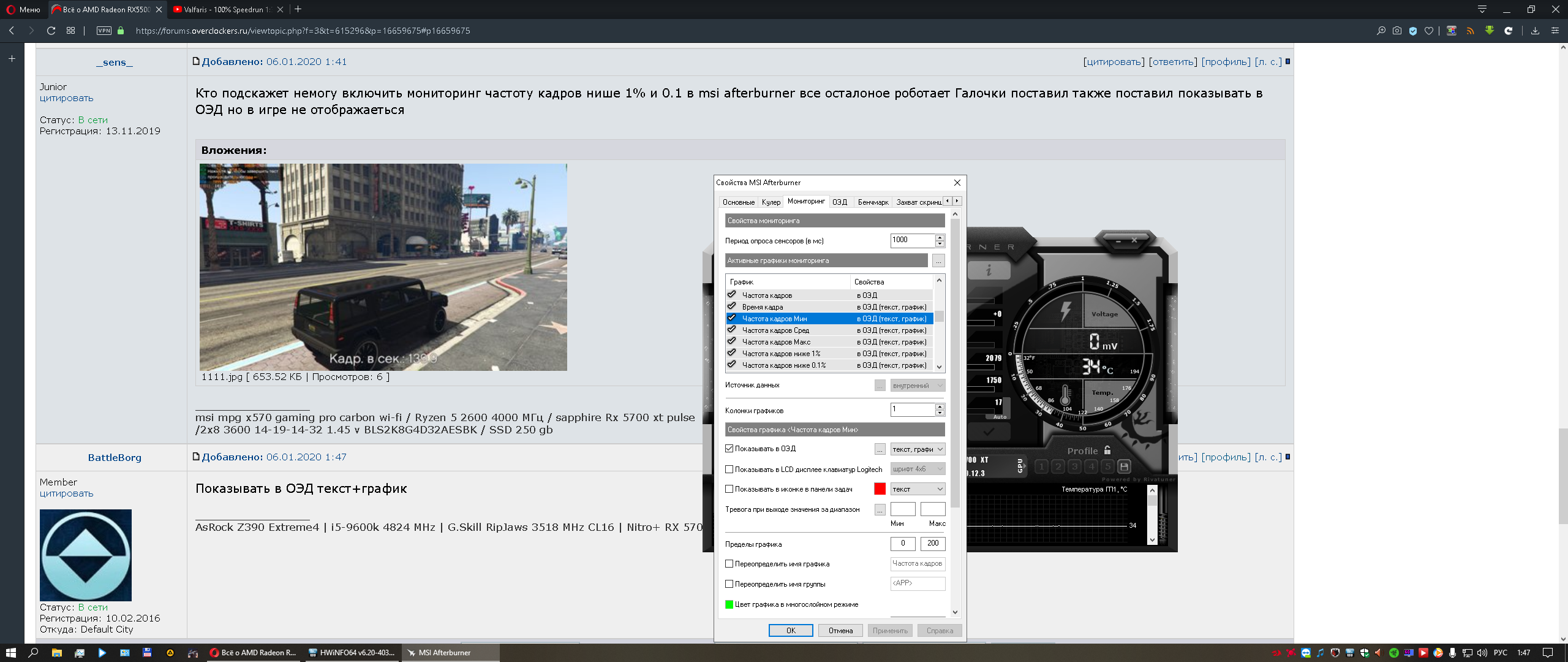The width and height of the screenshot is (1568, 662).
Task: Open the 'Бенчмарк' tab
Action: [x=873, y=202]
